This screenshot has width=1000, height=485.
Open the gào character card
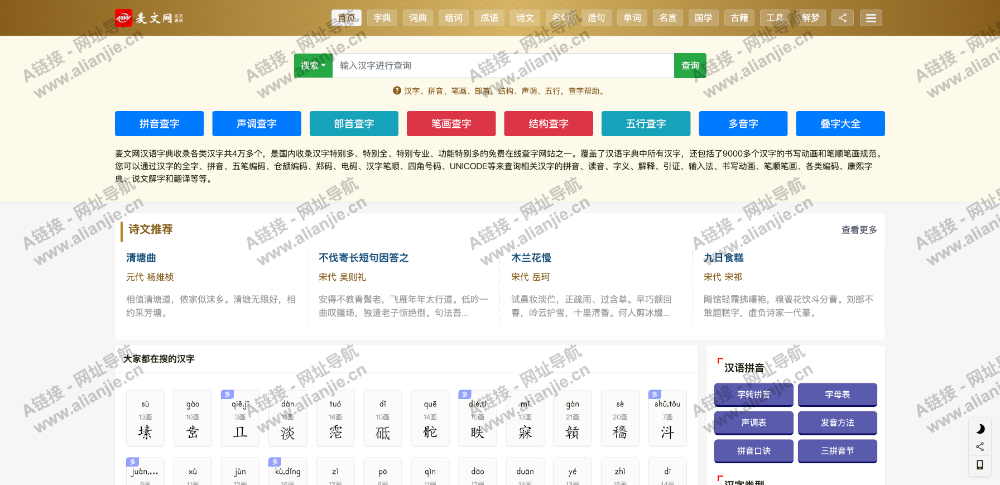point(193,418)
